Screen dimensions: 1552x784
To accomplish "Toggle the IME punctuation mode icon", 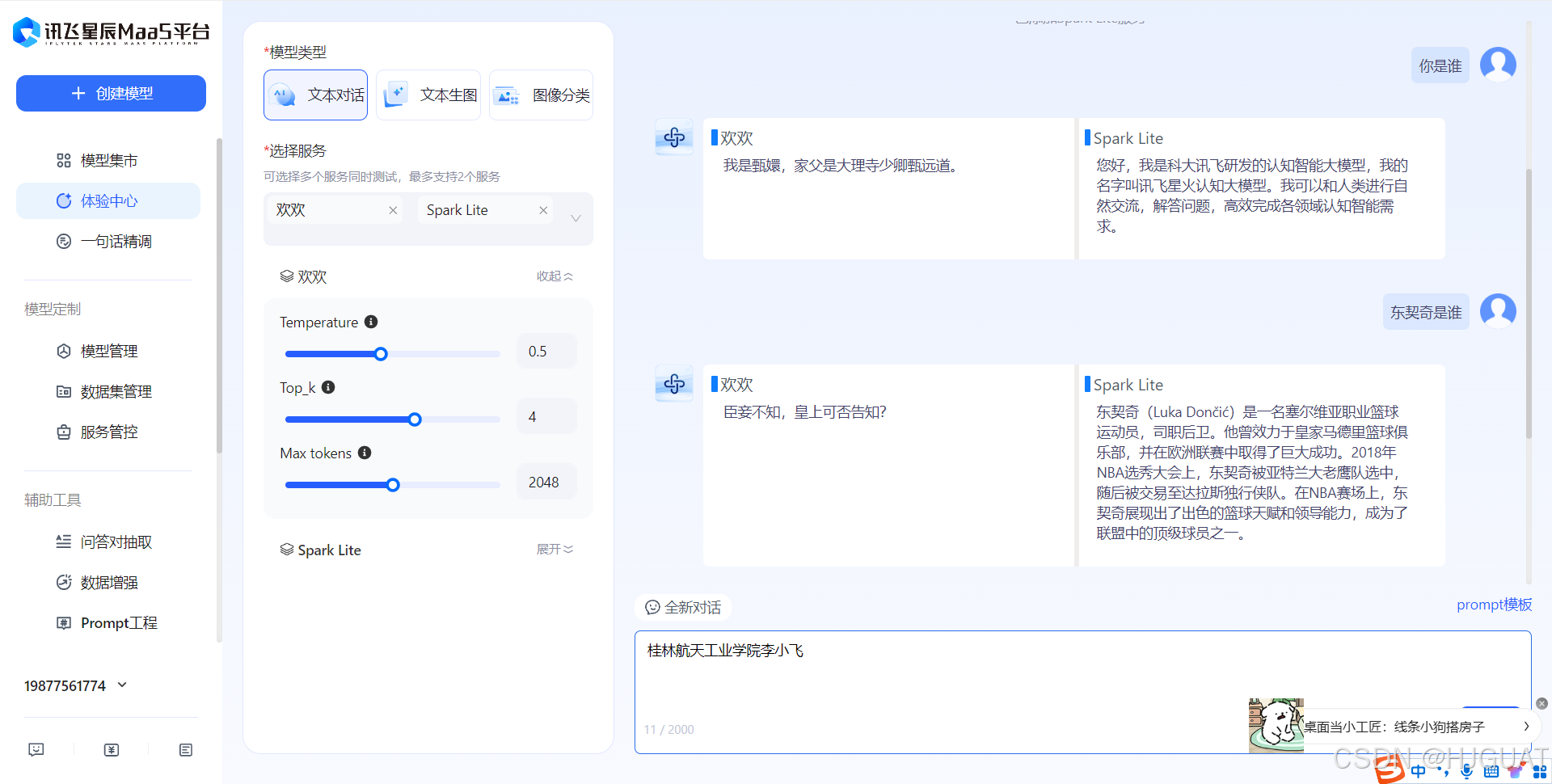I will click(1444, 773).
